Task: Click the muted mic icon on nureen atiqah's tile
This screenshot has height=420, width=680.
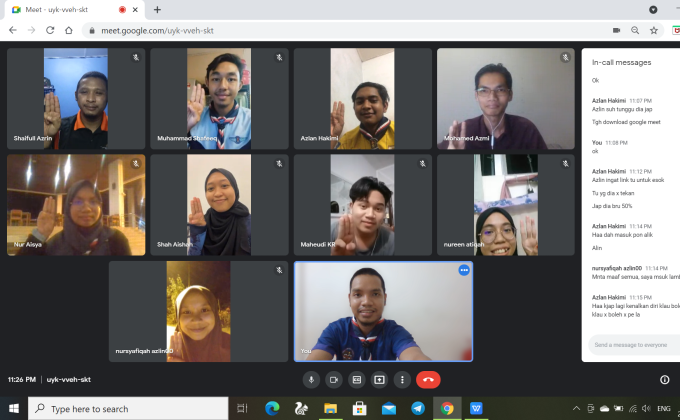Action: (566, 164)
